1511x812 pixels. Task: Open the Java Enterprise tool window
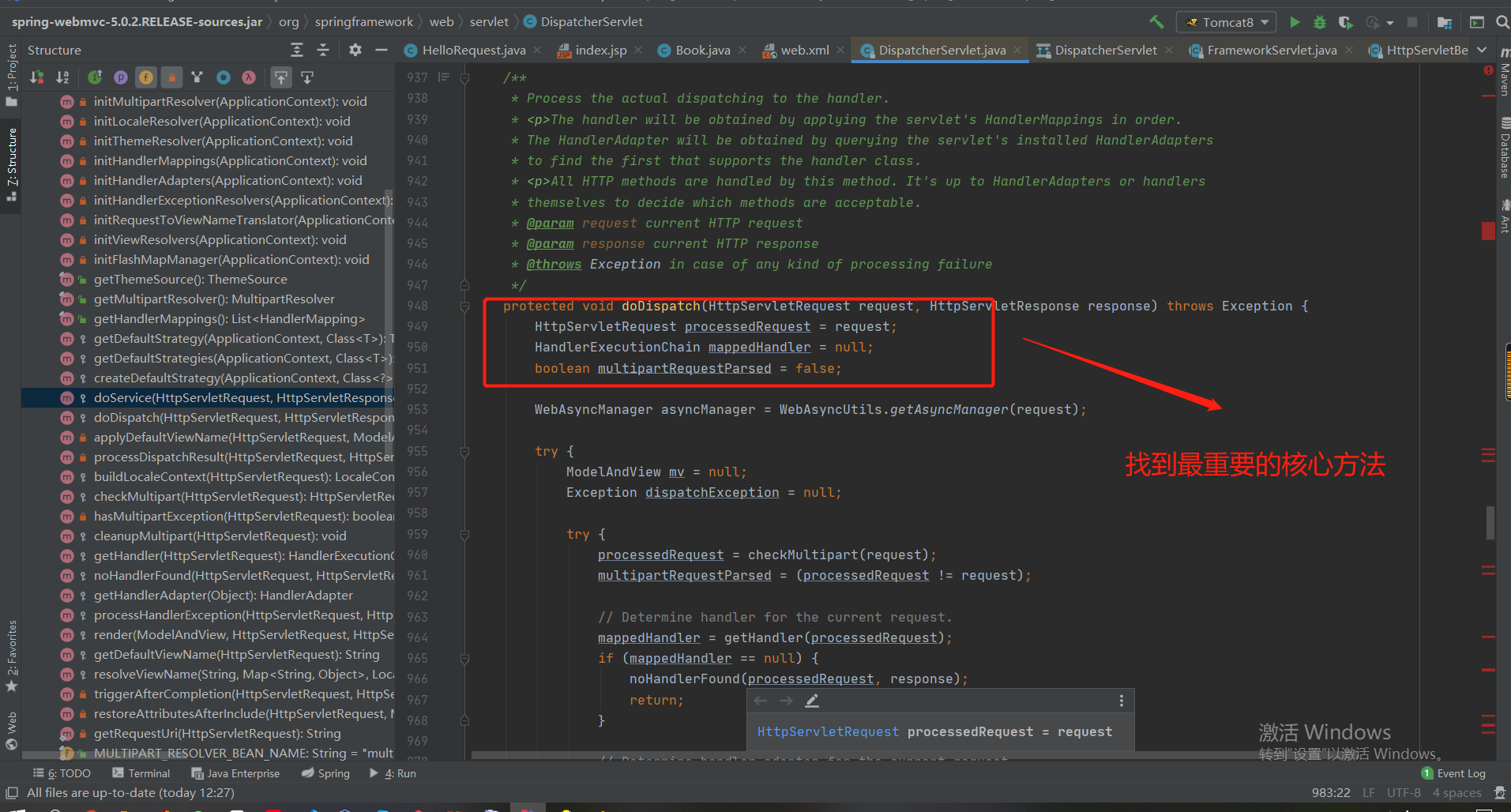coord(235,773)
